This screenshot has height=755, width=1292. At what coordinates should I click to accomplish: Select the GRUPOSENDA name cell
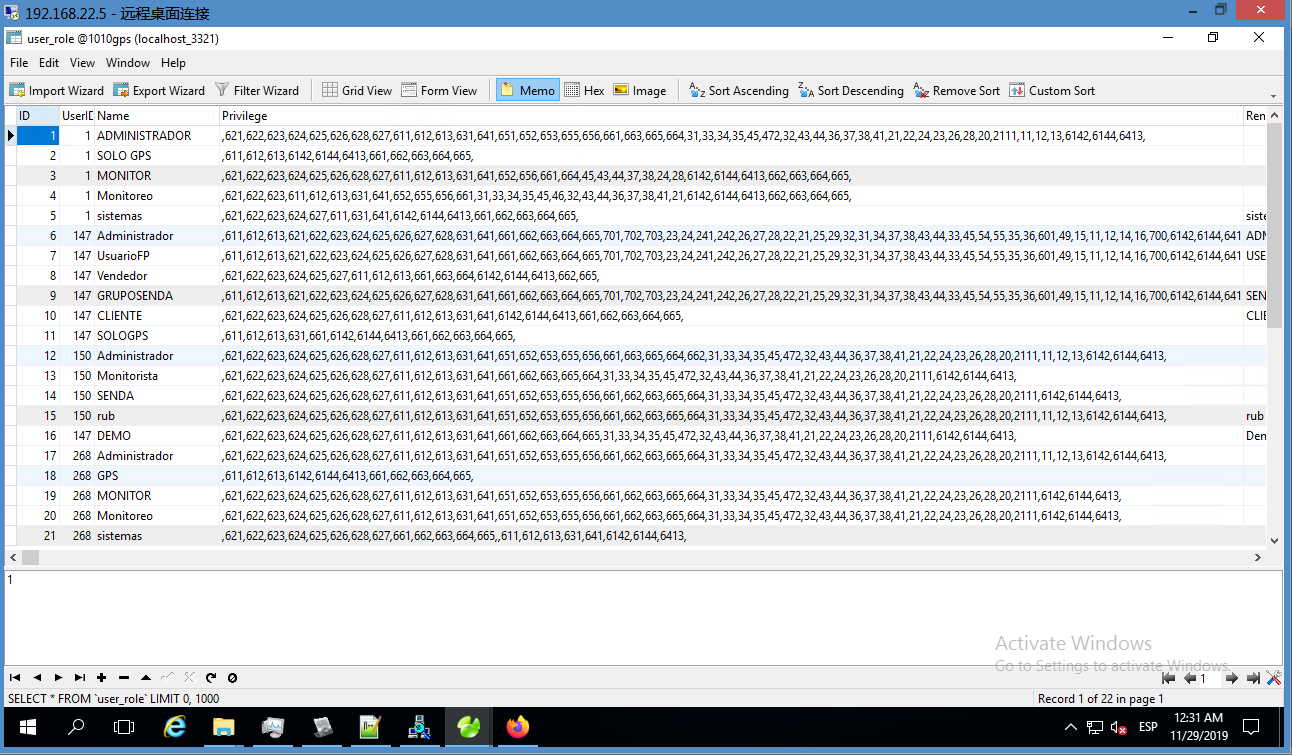[x=156, y=296]
